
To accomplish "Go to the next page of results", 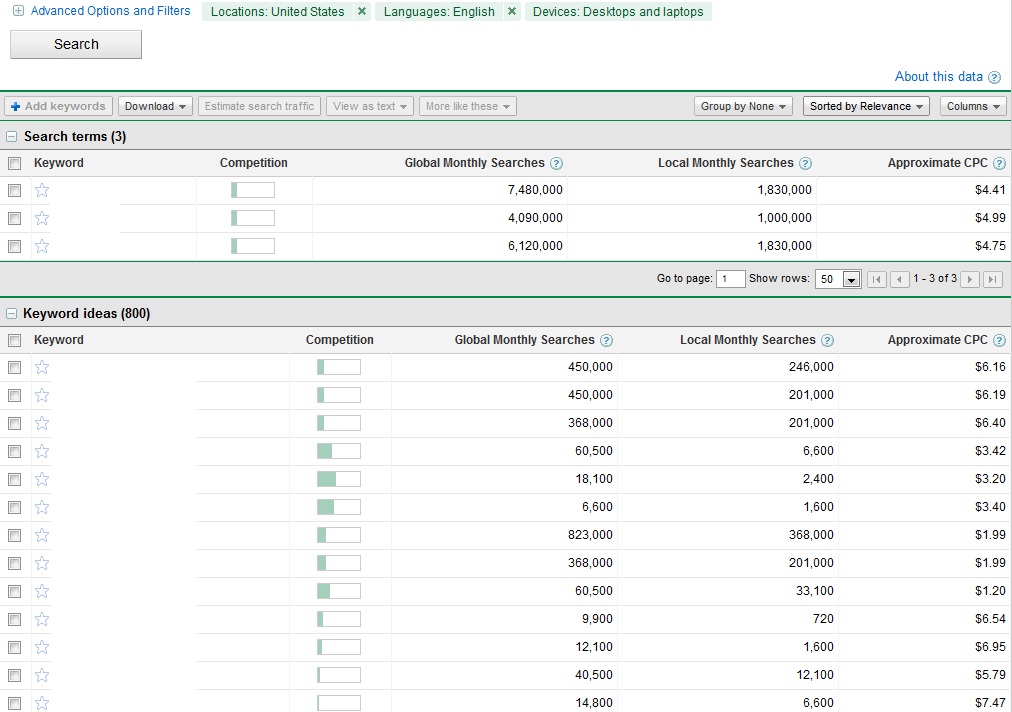I will 969,279.
